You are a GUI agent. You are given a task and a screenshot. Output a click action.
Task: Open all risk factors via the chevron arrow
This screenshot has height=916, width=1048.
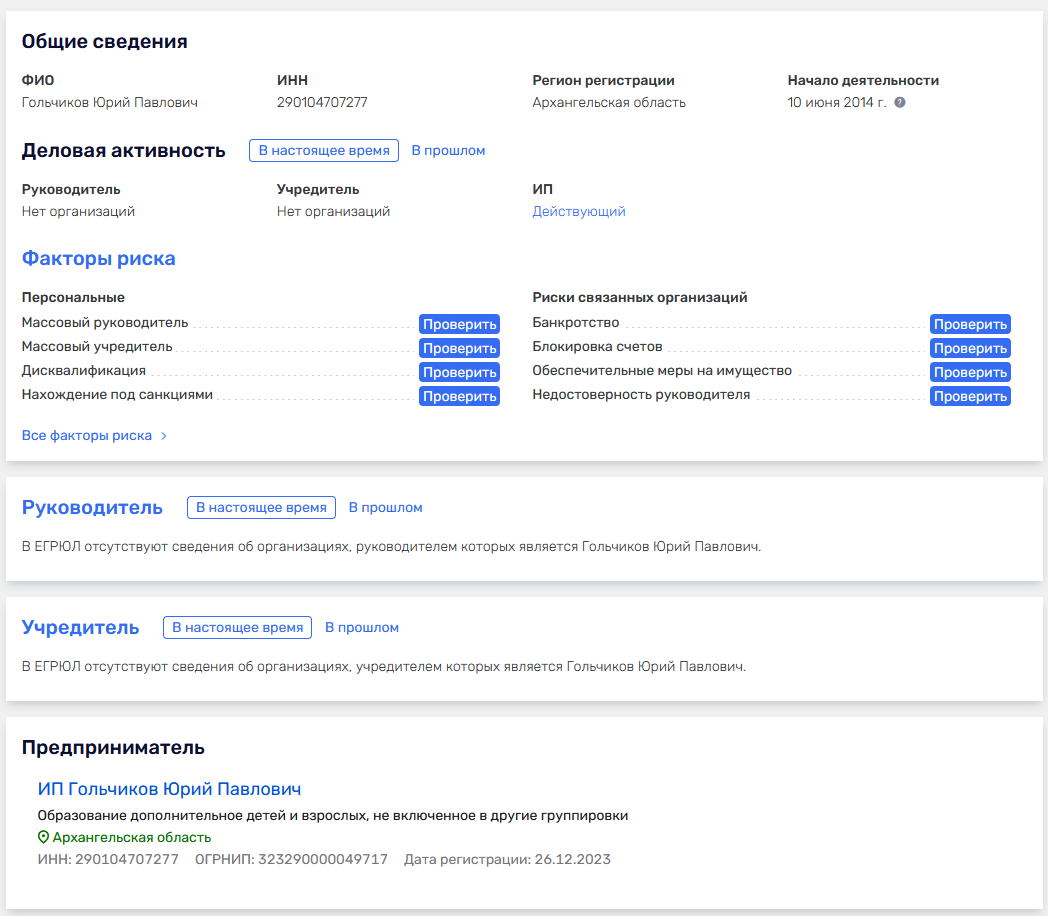click(x=164, y=435)
